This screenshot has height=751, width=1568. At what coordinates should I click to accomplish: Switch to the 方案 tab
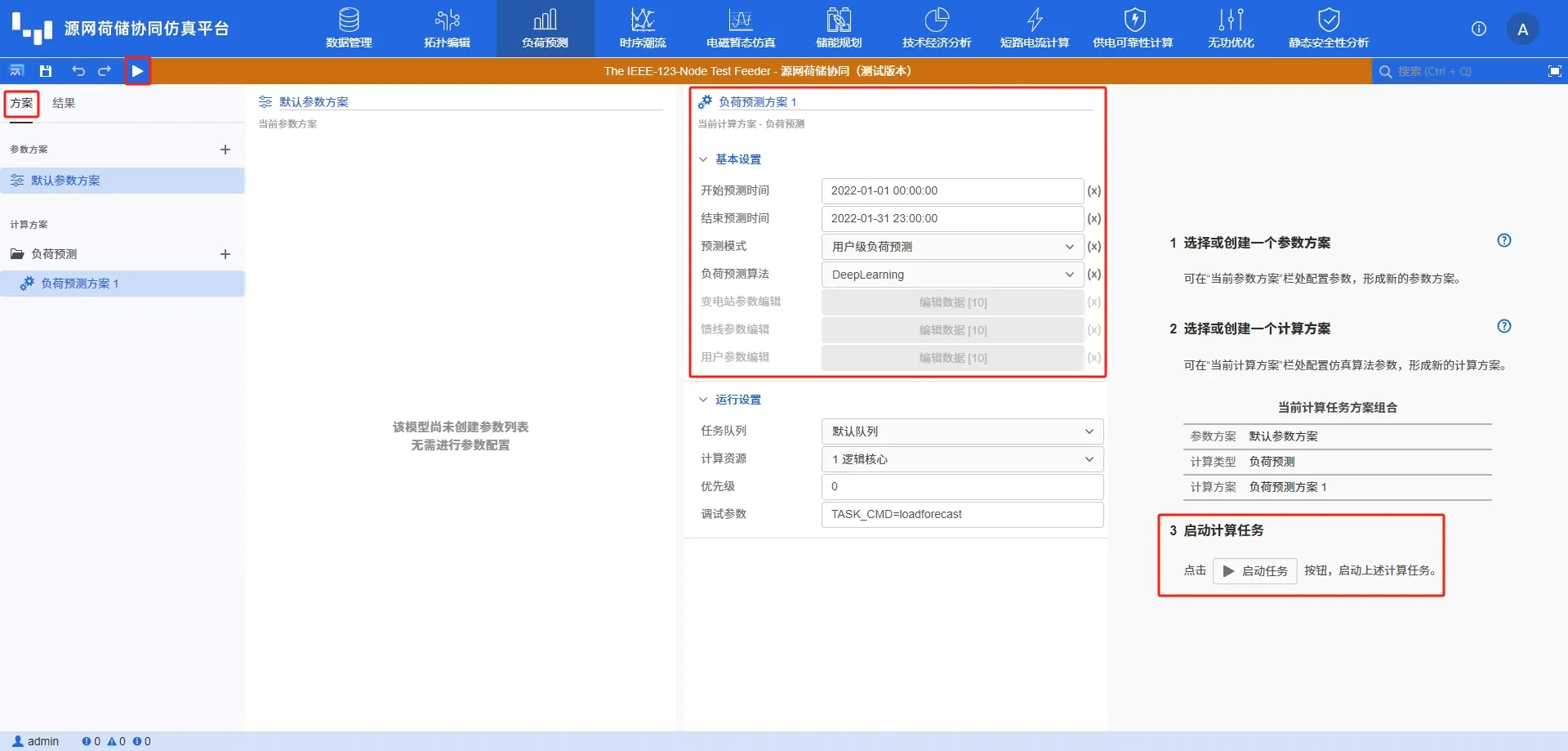22,103
